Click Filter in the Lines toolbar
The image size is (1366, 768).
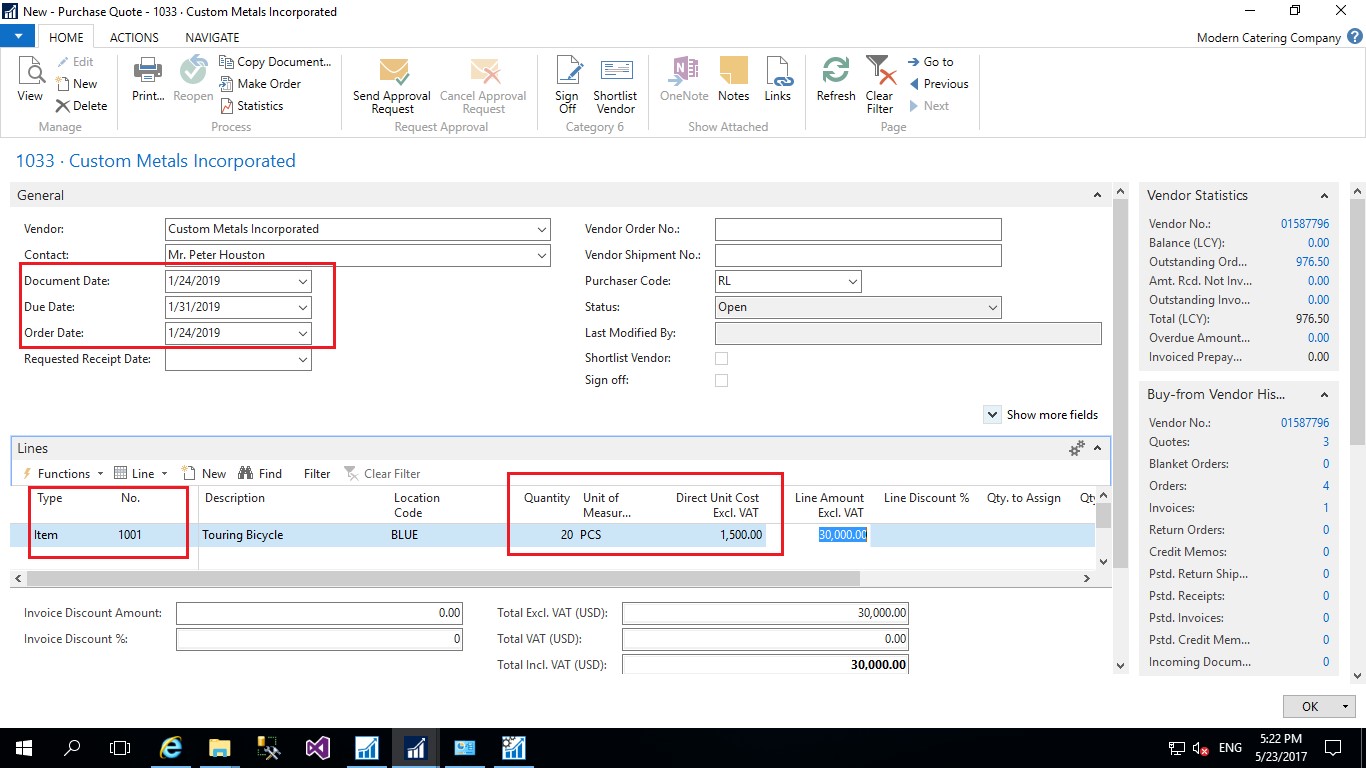(317, 474)
